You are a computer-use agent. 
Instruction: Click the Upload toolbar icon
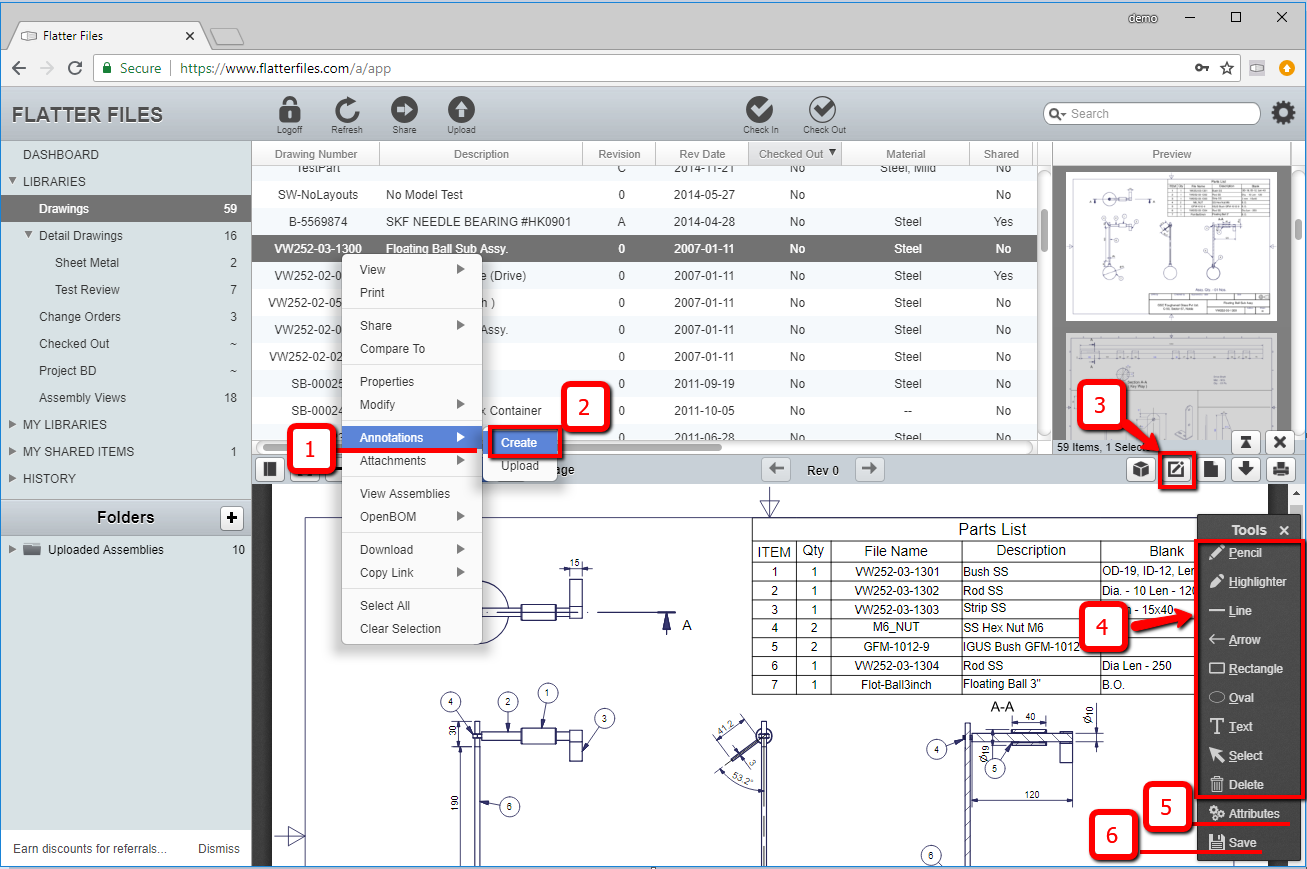point(461,110)
